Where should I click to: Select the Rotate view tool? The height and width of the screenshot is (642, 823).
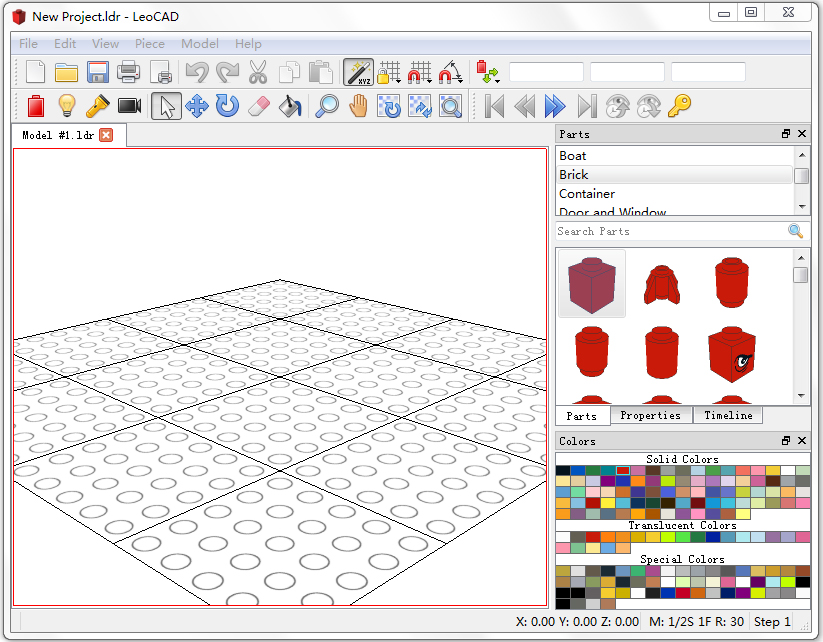pos(389,106)
